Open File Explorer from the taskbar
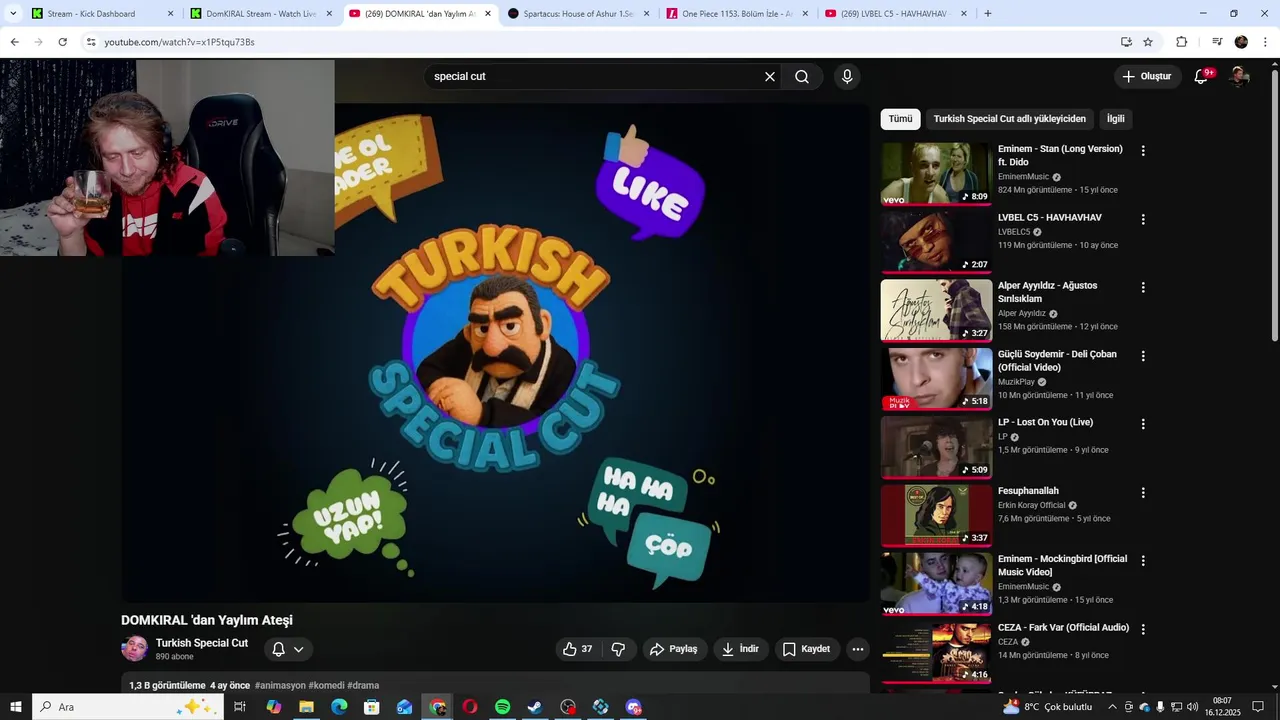This screenshot has width=1280, height=720. (x=306, y=707)
